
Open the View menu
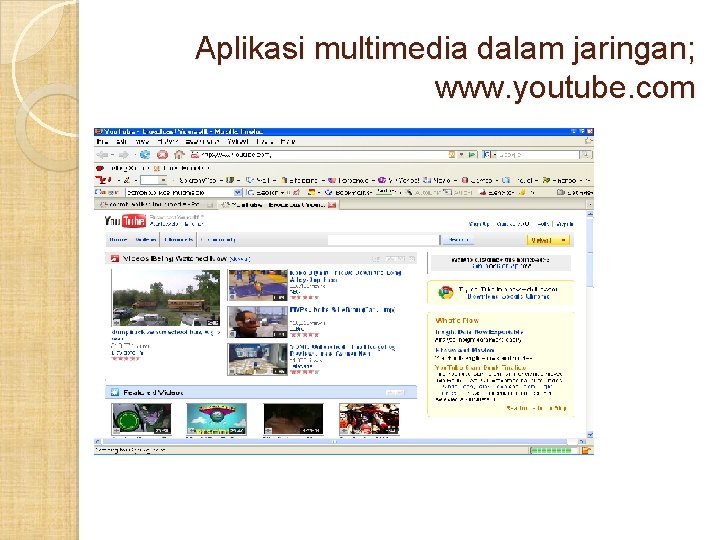(142, 142)
